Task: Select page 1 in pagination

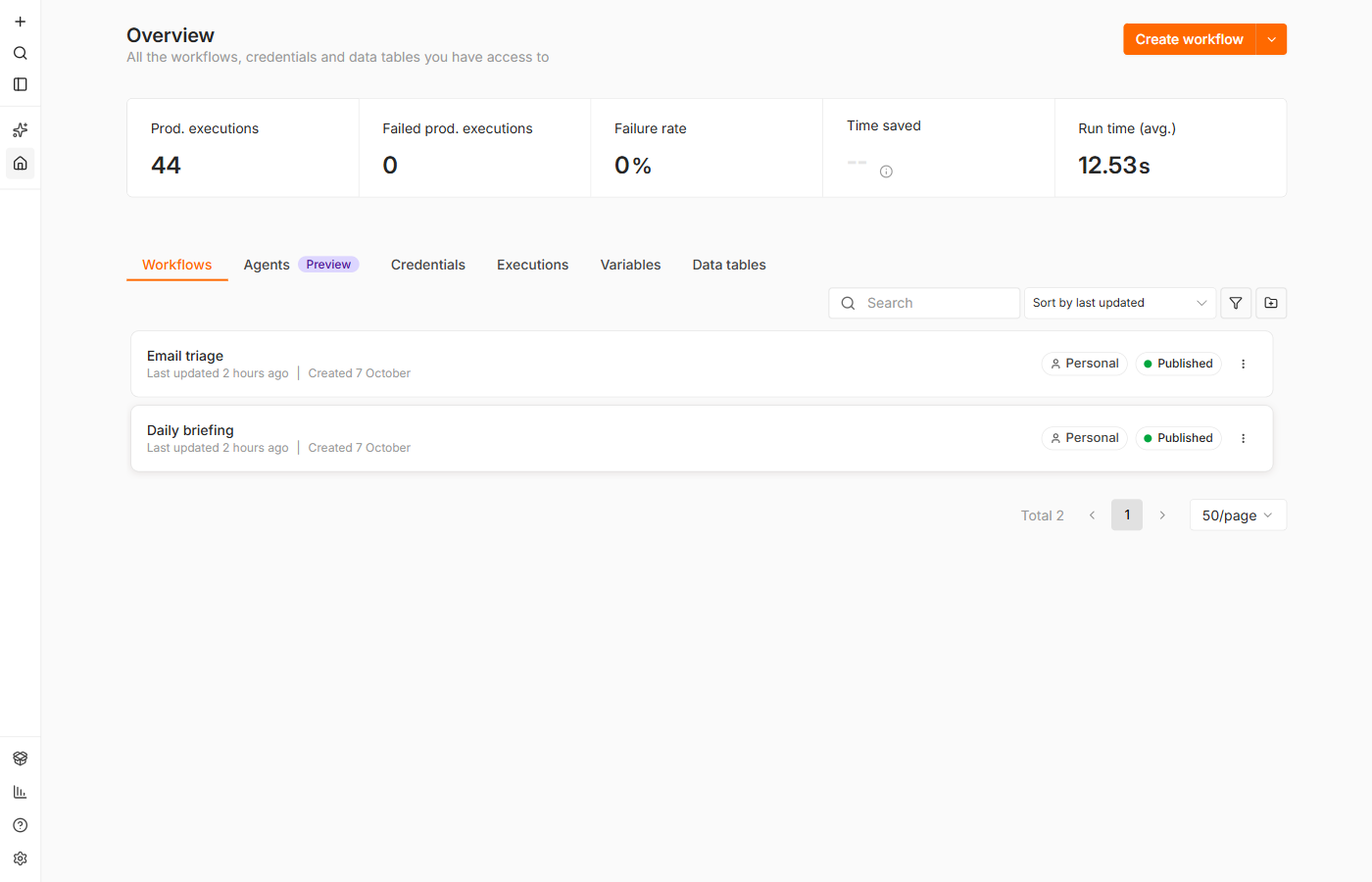Action: tap(1127, 515)
